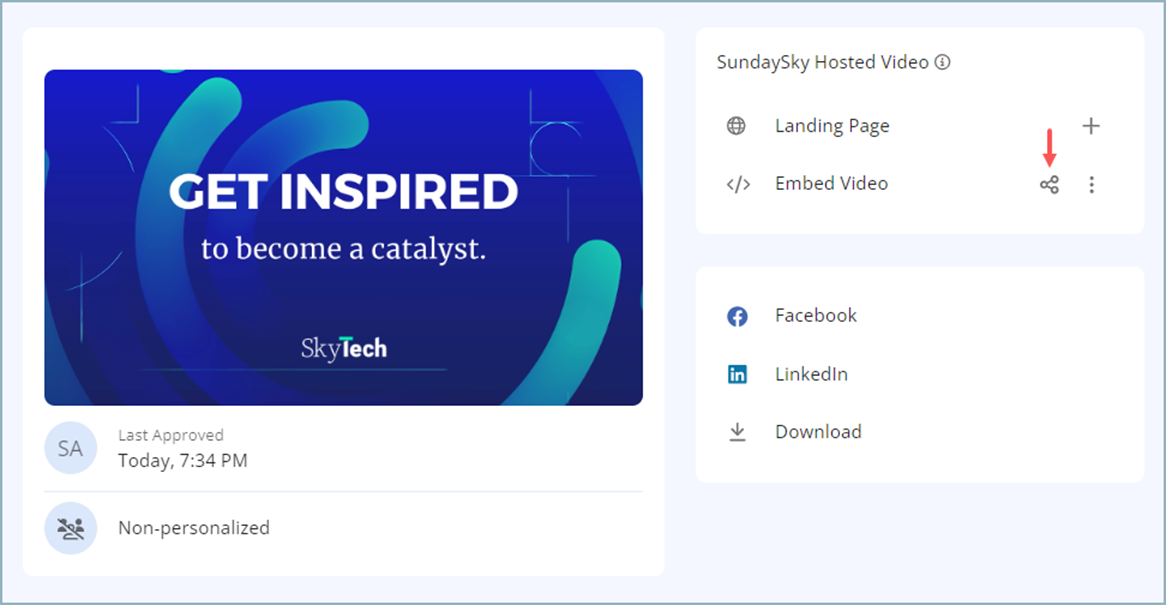Click the Non-personalized audience icon
1166x605 pixels.
[x=70, y=528]
